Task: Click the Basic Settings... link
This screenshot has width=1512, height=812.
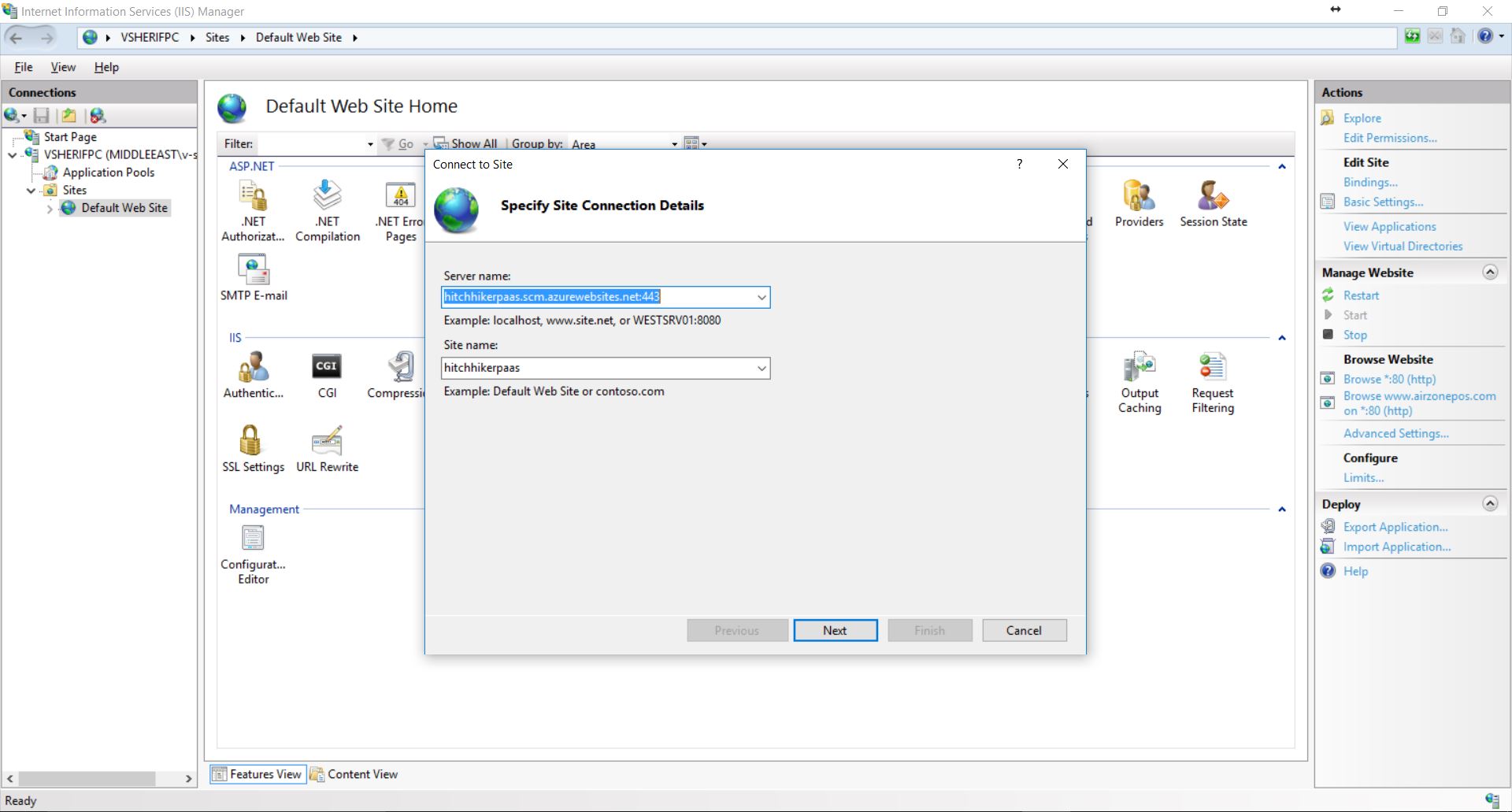Action: click(1383, 202)
